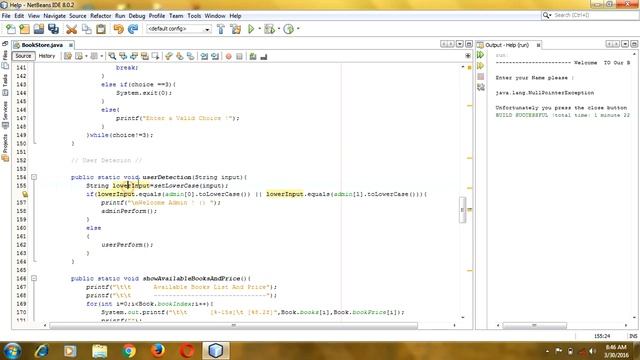Click editor Last Edit icon
This screenshot has height=360, width=640.
[68, 56]
